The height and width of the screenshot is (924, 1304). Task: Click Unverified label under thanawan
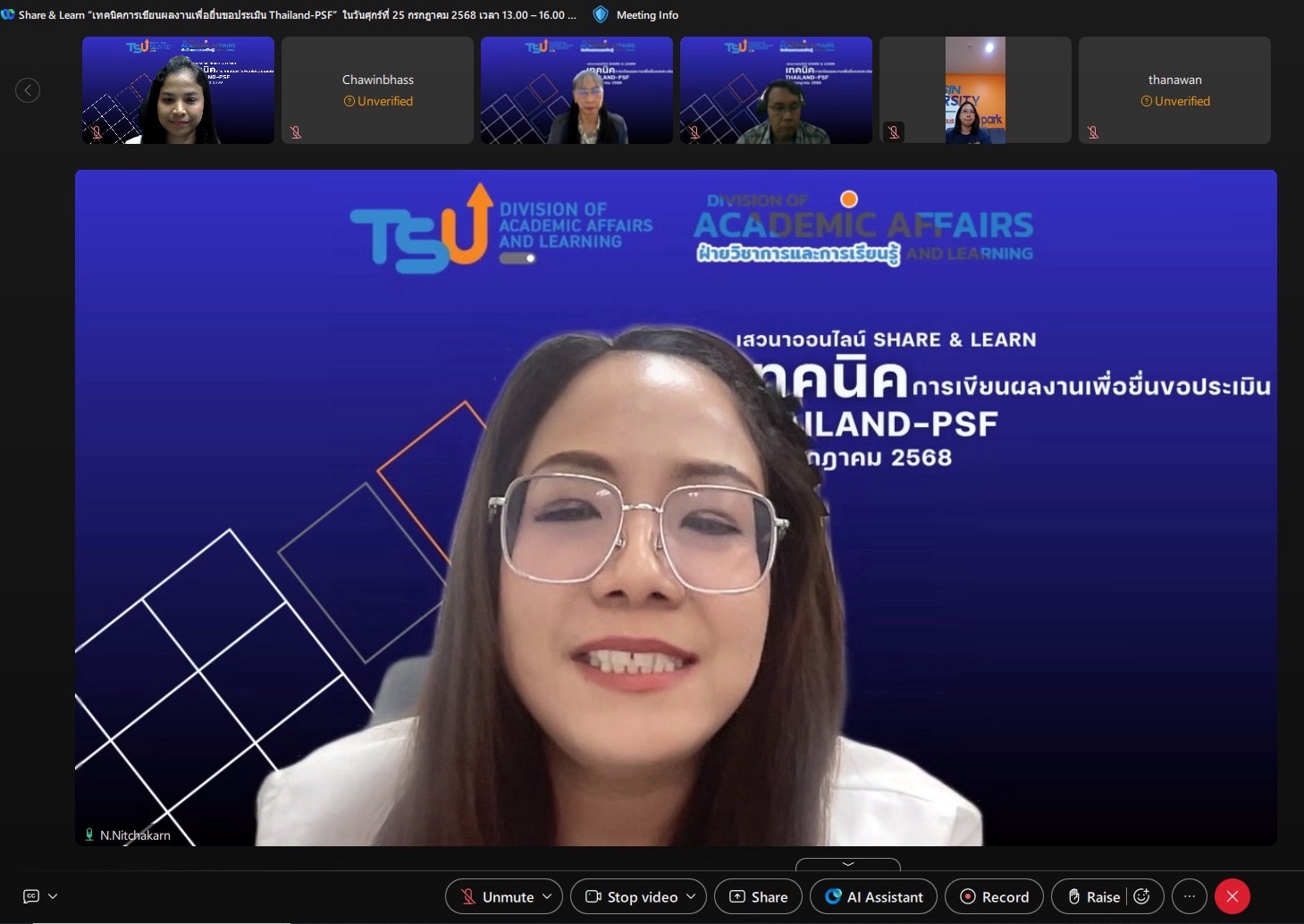pos(1175,101)
